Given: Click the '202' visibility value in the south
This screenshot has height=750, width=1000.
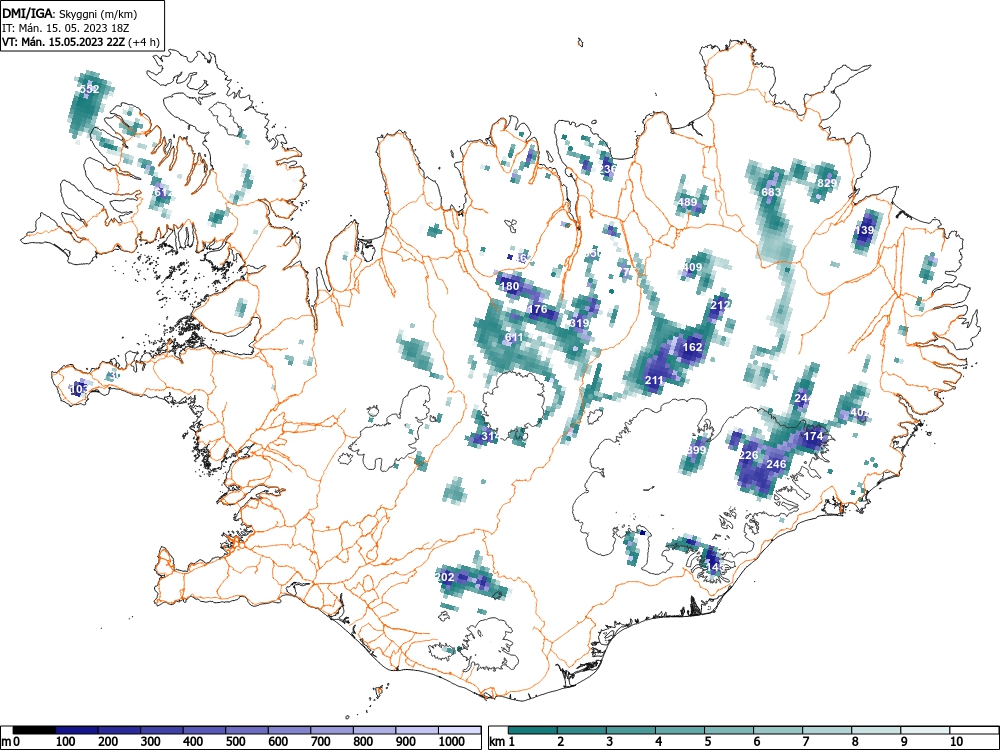Looking at the screenshot, I should coord(445,577).
